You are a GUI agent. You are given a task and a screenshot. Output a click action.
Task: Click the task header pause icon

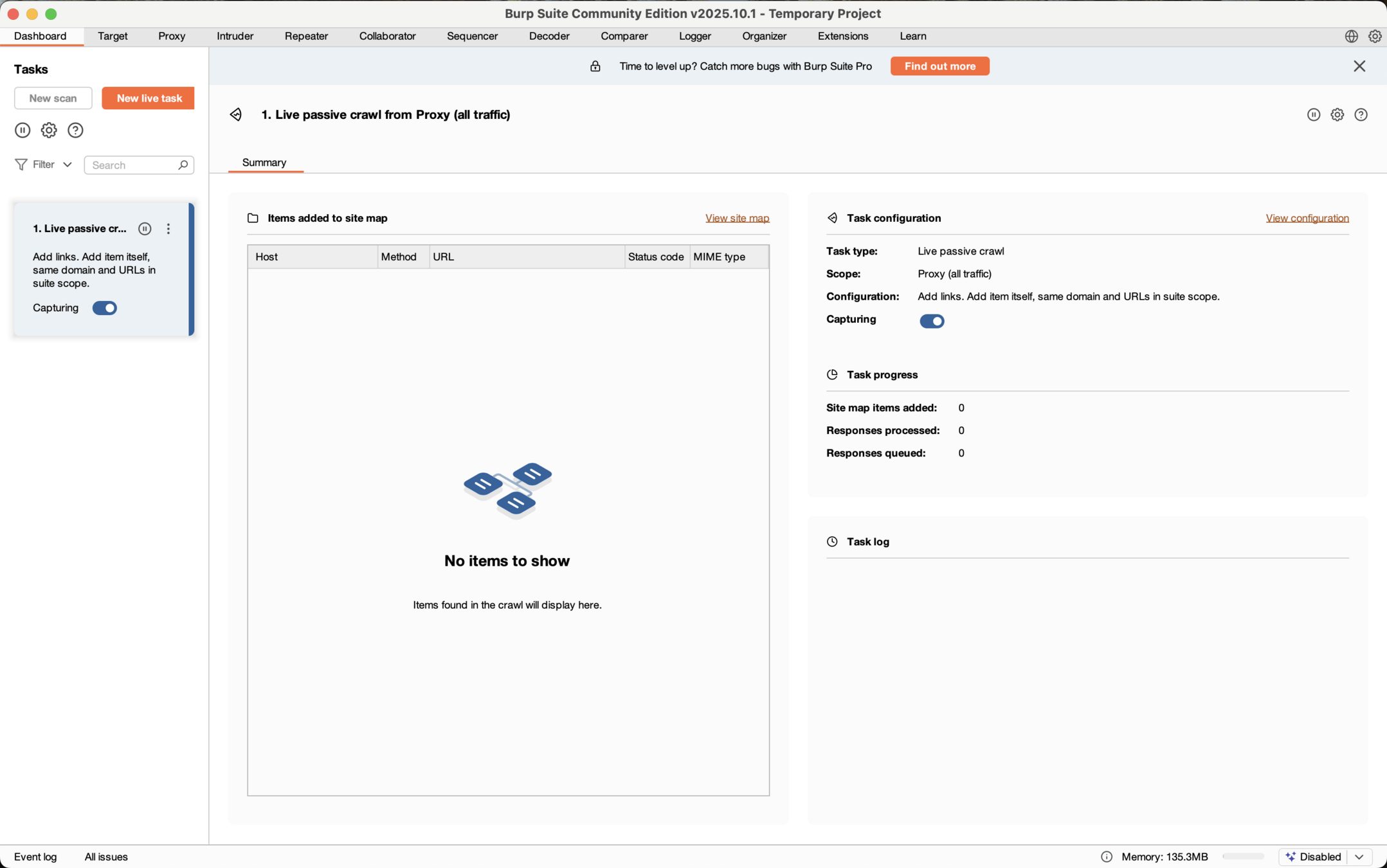pyautogui.click(x=1313, y=114)
